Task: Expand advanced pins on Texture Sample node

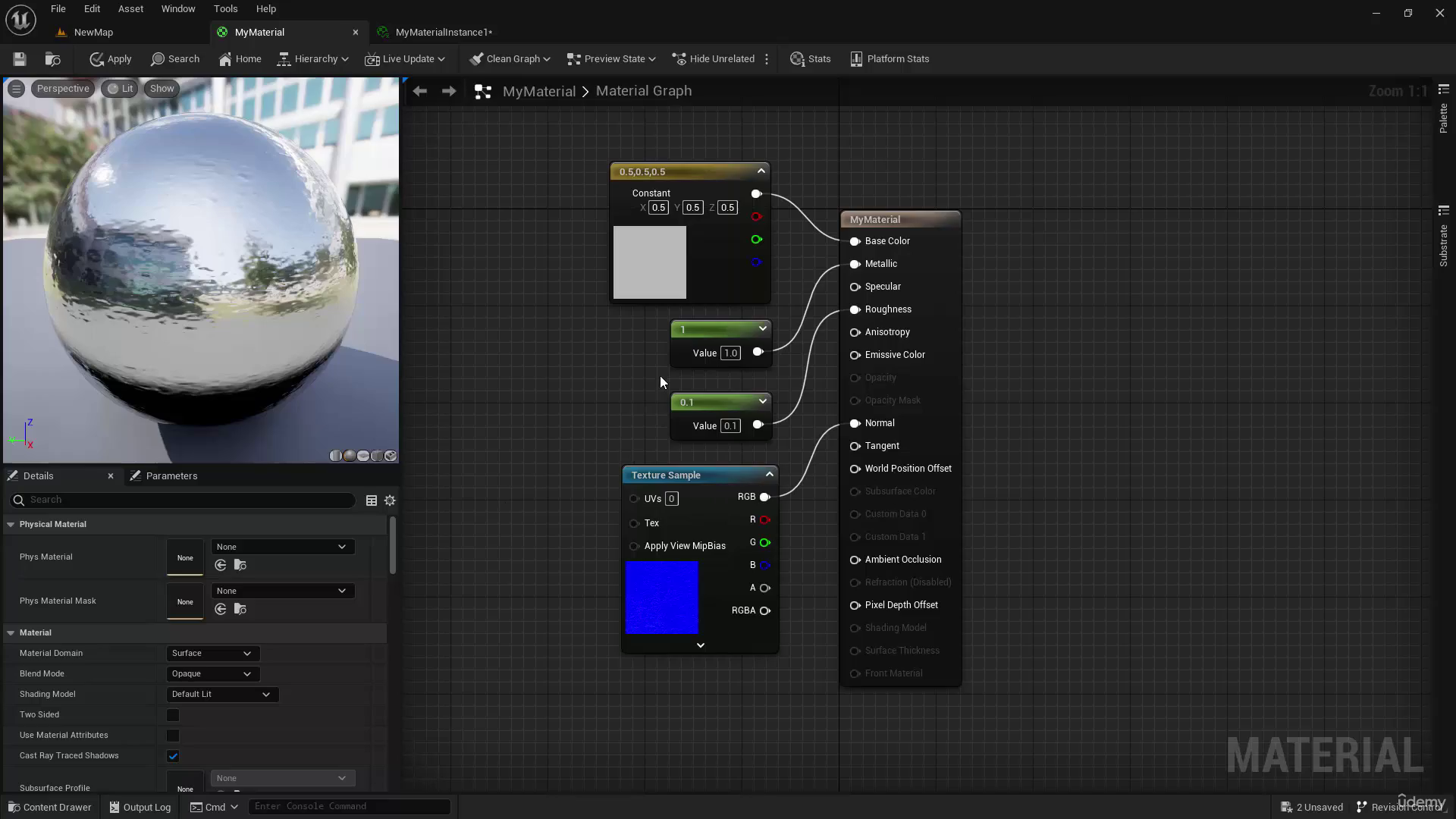Action: [701, 645]
